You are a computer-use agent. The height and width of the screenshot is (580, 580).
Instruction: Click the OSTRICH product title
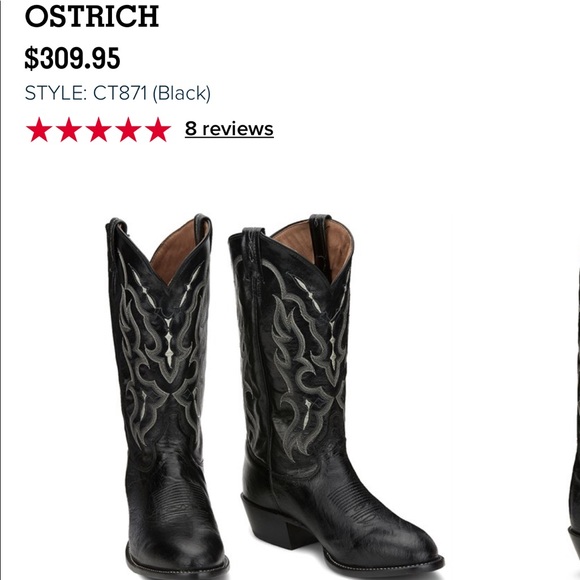pyautogui.click(x=92, y=16)
